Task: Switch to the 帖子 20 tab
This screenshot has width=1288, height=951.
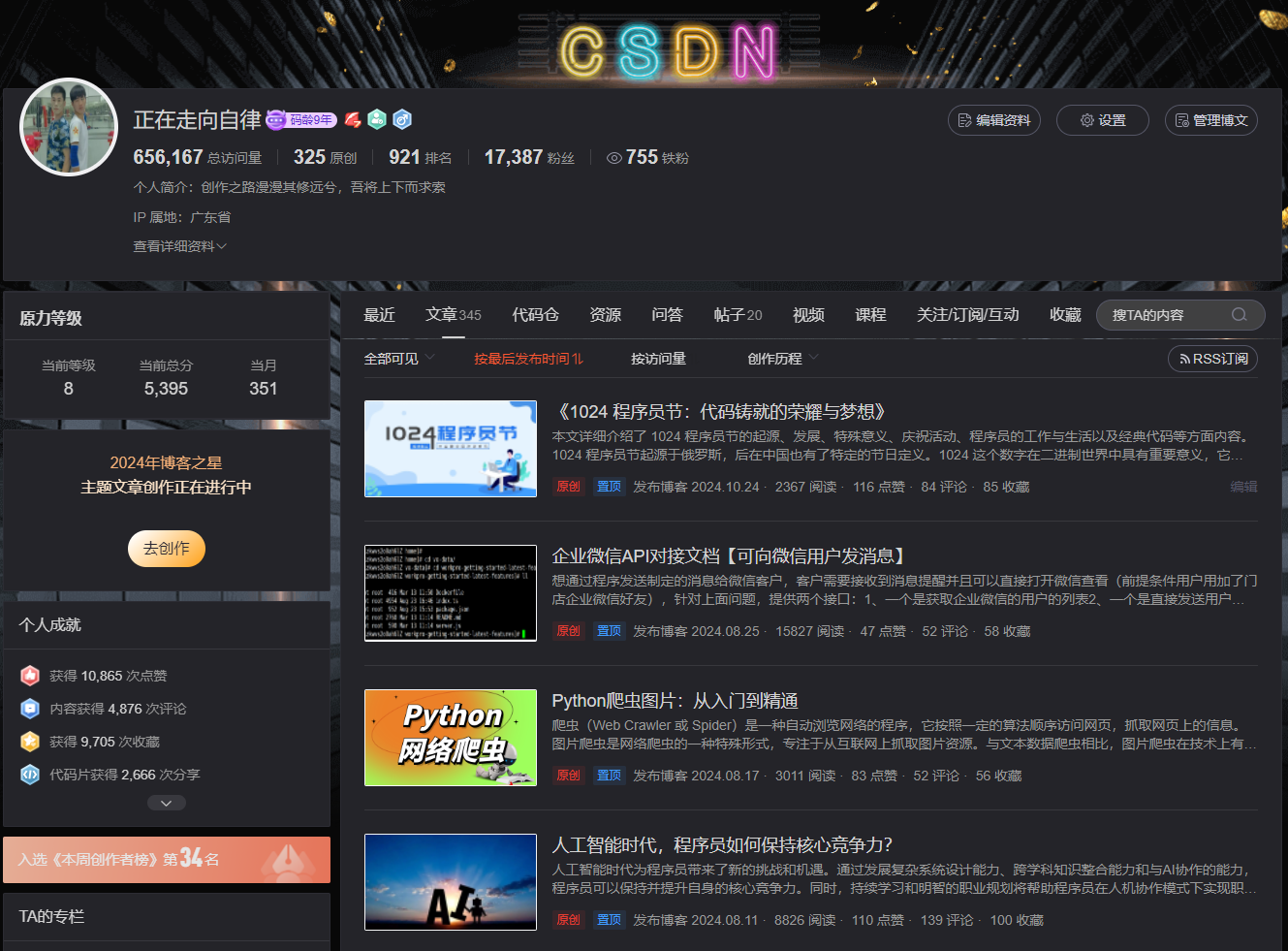Action: click(x=738, y=315)
